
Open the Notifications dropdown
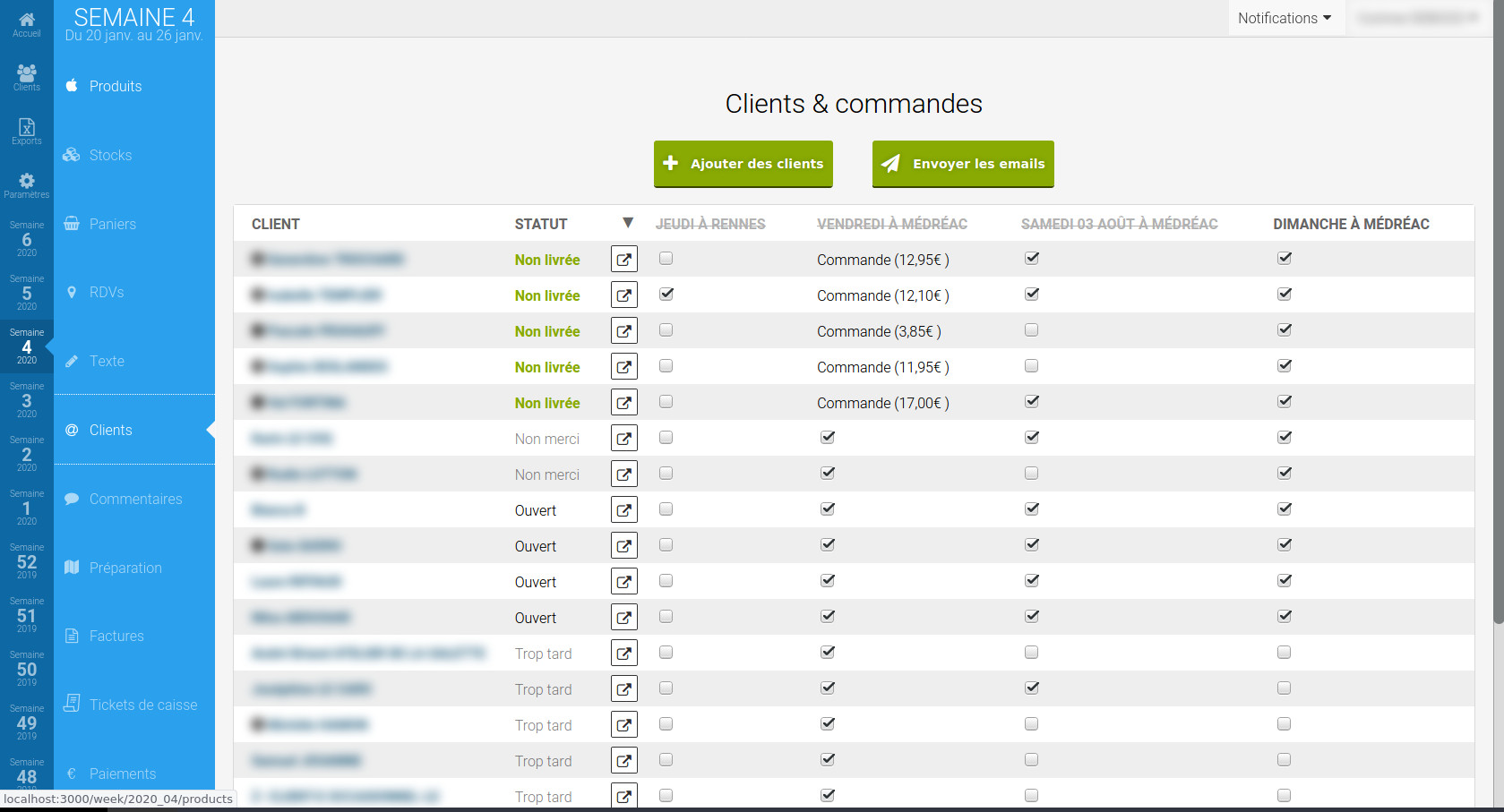[1285, 17]
